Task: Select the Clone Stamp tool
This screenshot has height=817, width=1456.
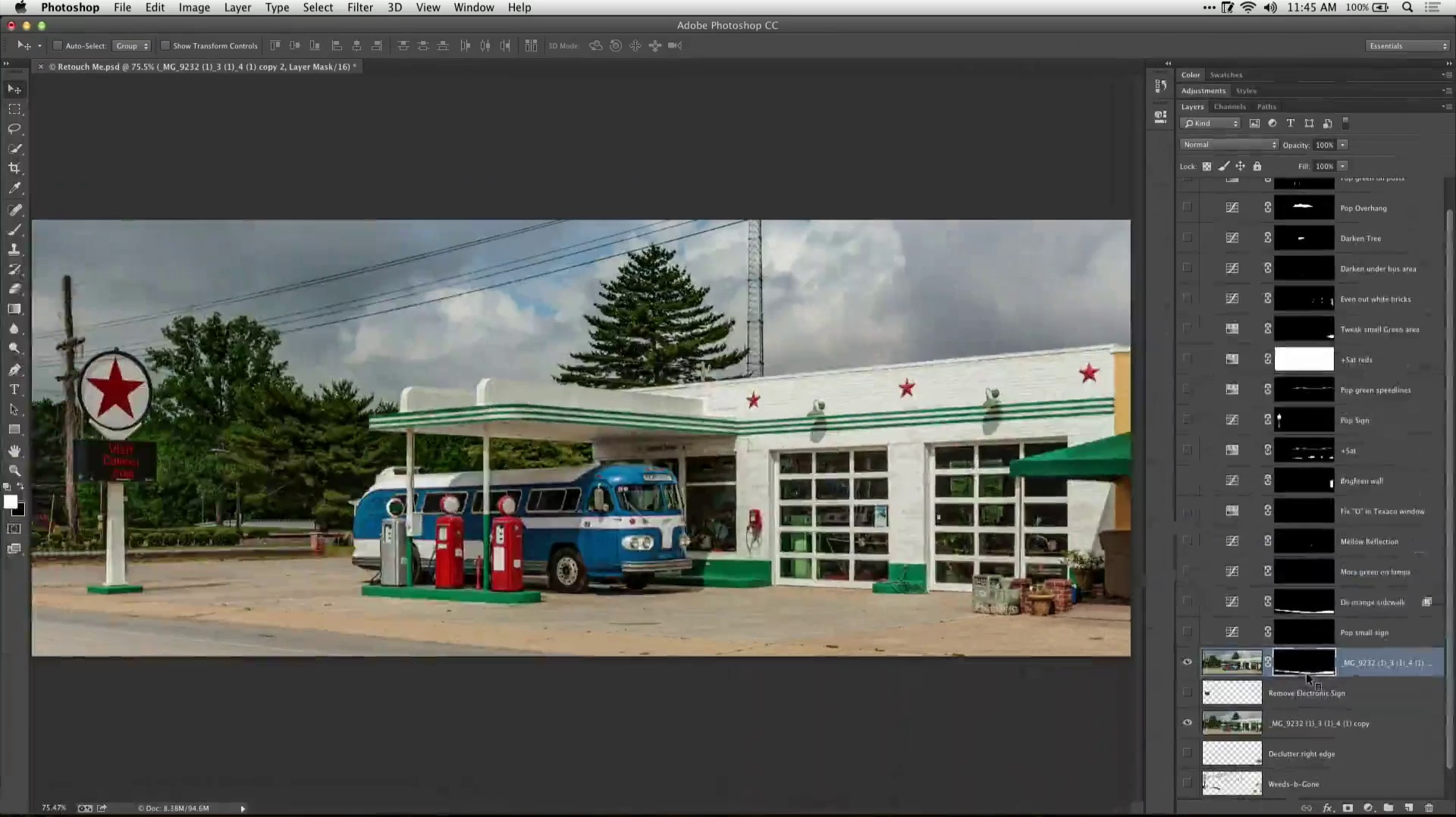Action: [14, 249]
